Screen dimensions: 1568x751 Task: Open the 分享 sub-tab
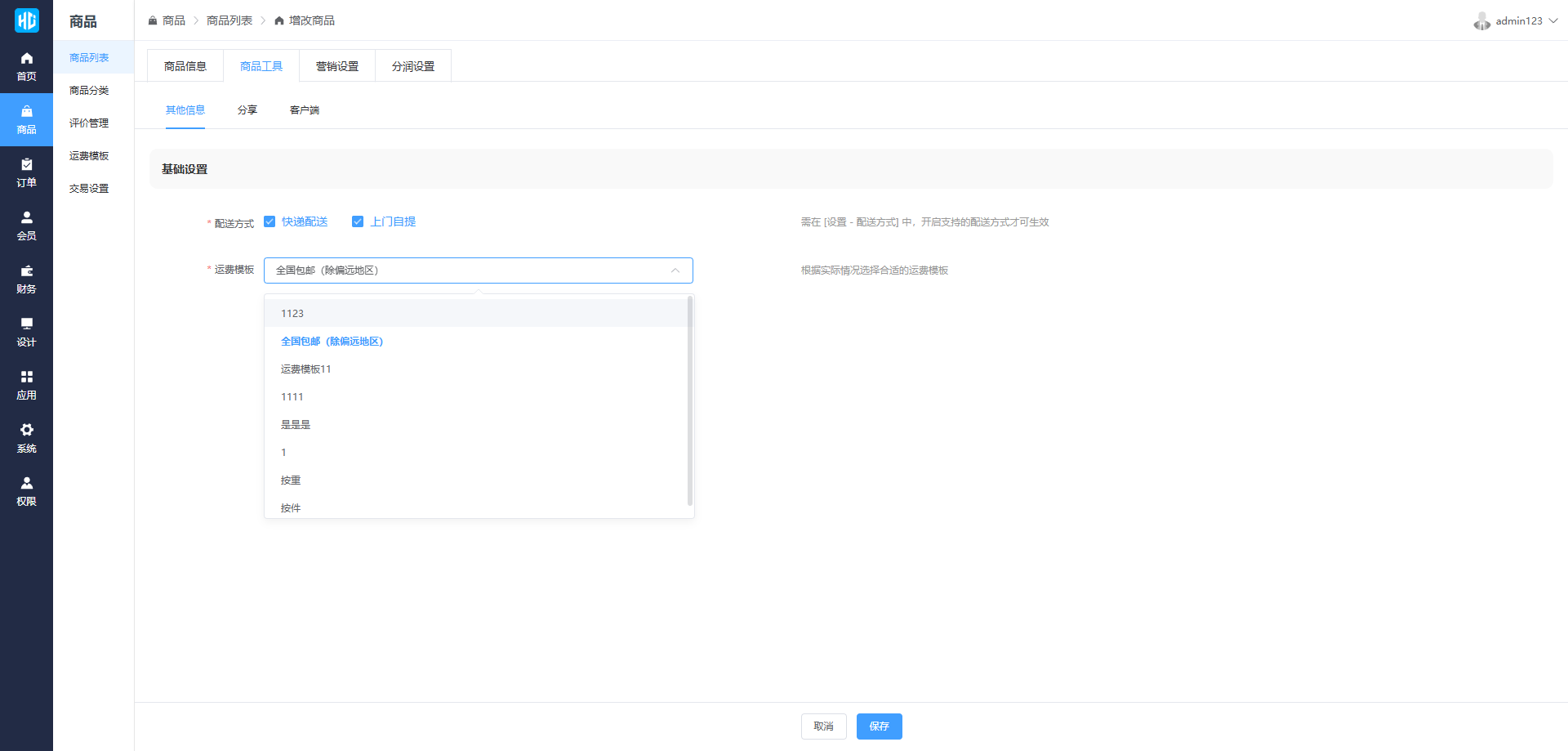(x=247, y=110)
